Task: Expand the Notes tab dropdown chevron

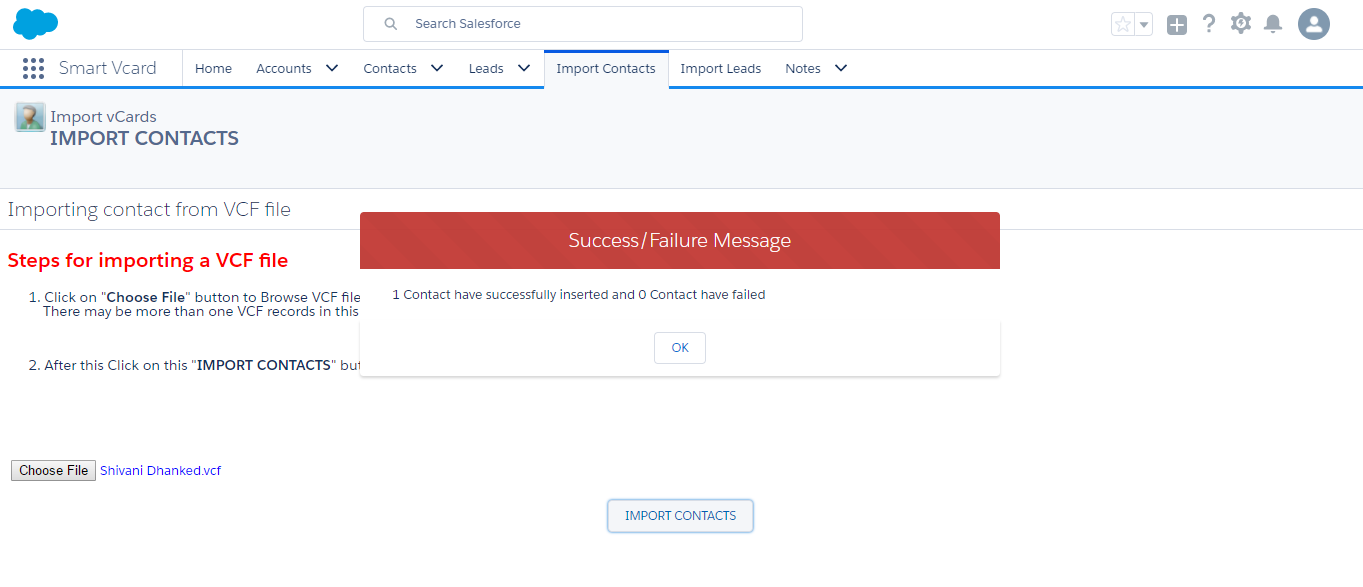Action: [x=841, y=68]
